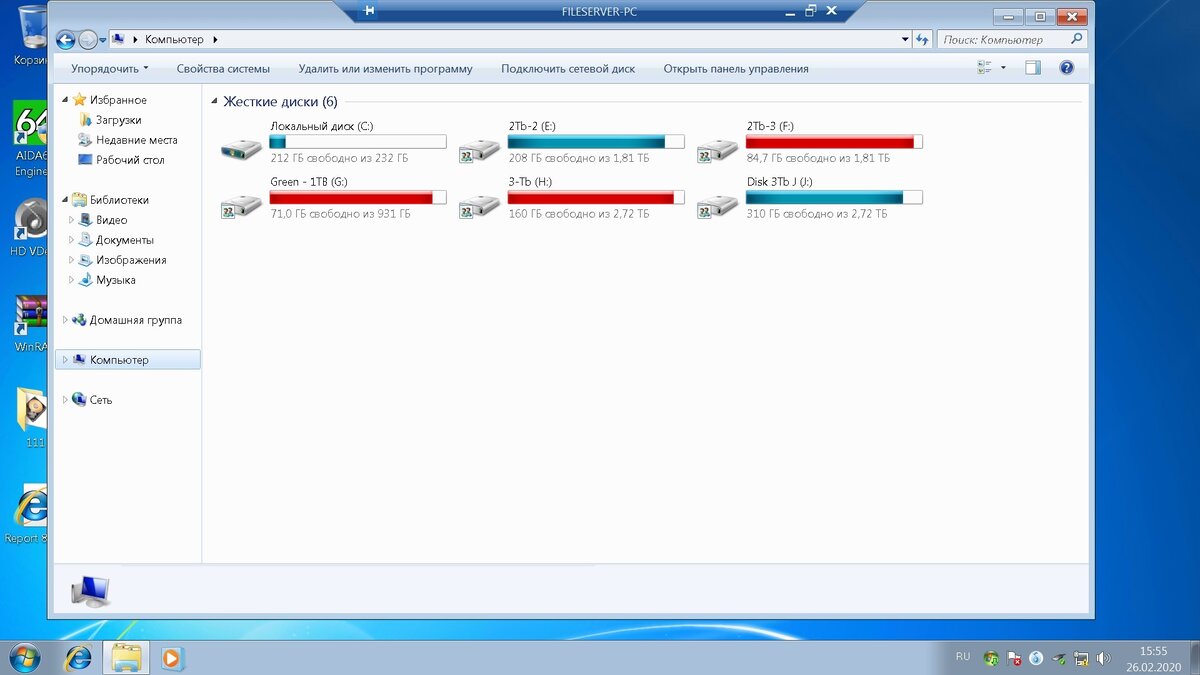Click the network tray icon
The height and width of the screenshot is (675, 1200).
[x=1081, y=658]
